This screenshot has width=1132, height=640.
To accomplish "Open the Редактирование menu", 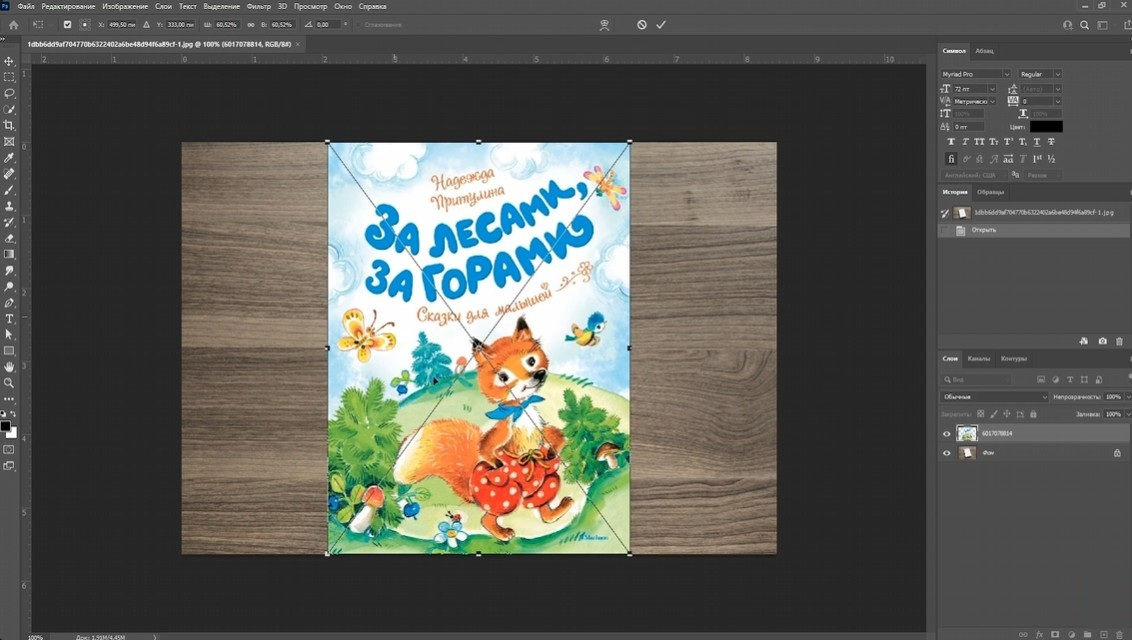I will (69, 6).
